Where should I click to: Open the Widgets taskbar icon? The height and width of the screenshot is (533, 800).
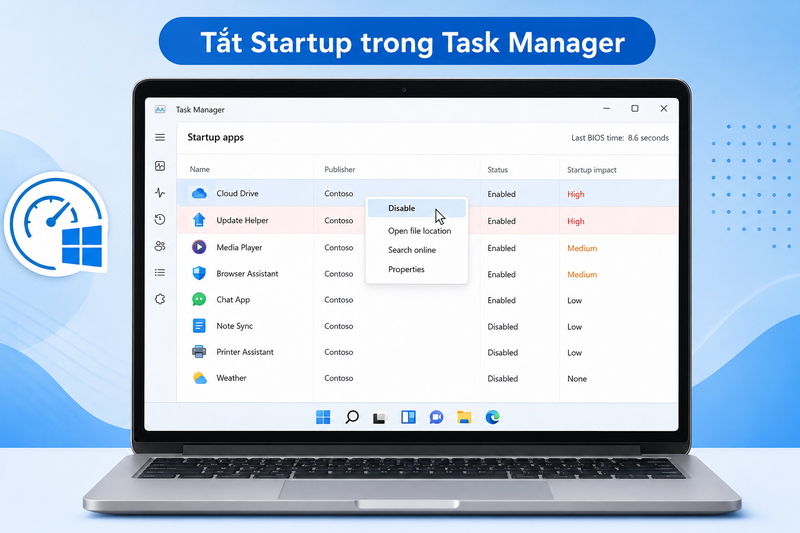point(408,417)
